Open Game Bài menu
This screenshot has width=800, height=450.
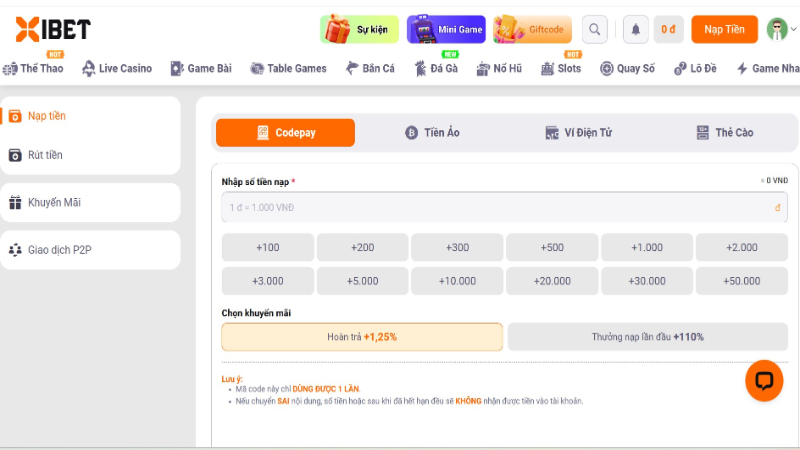[201, 68]
